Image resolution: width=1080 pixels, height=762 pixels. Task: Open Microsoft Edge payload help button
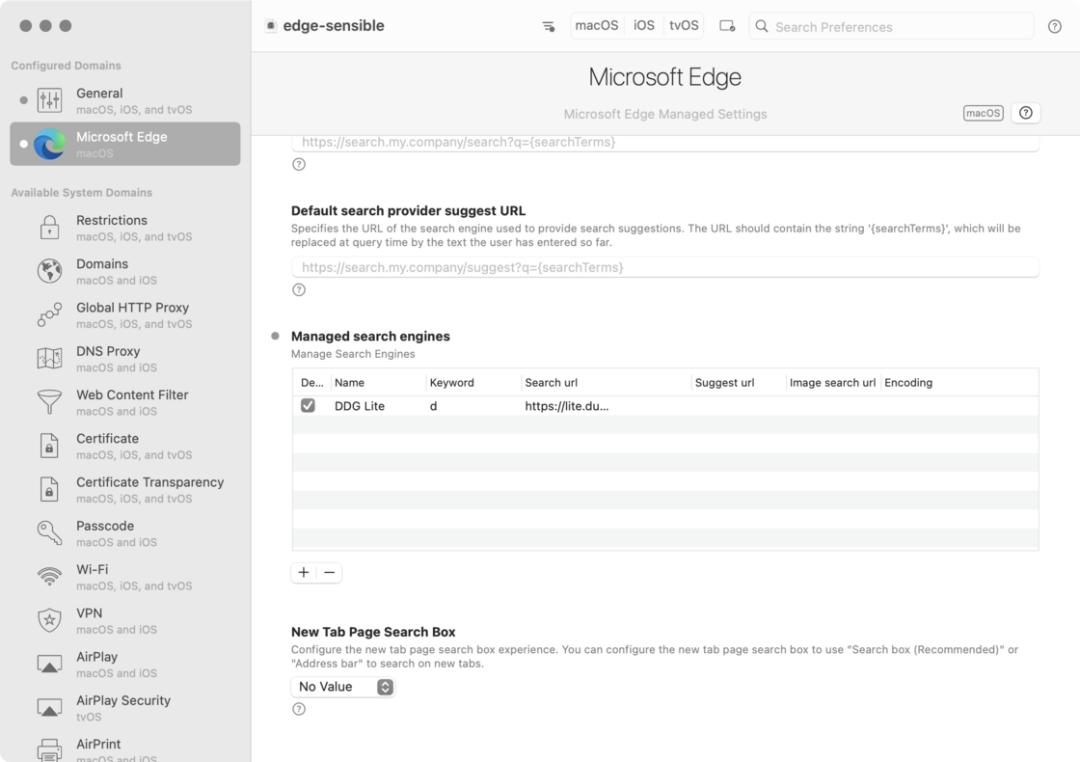1026,113
